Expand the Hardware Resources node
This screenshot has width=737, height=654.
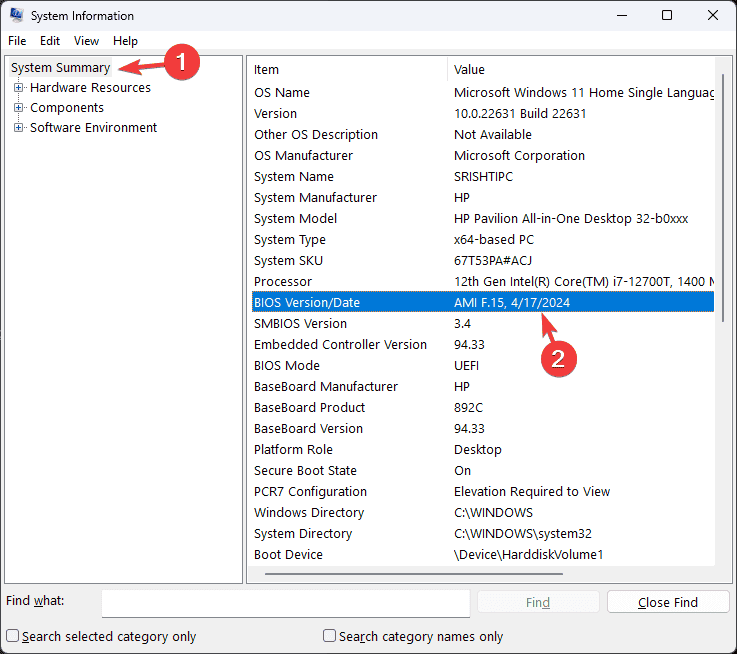pyautogui.click(x=18, y=87)
